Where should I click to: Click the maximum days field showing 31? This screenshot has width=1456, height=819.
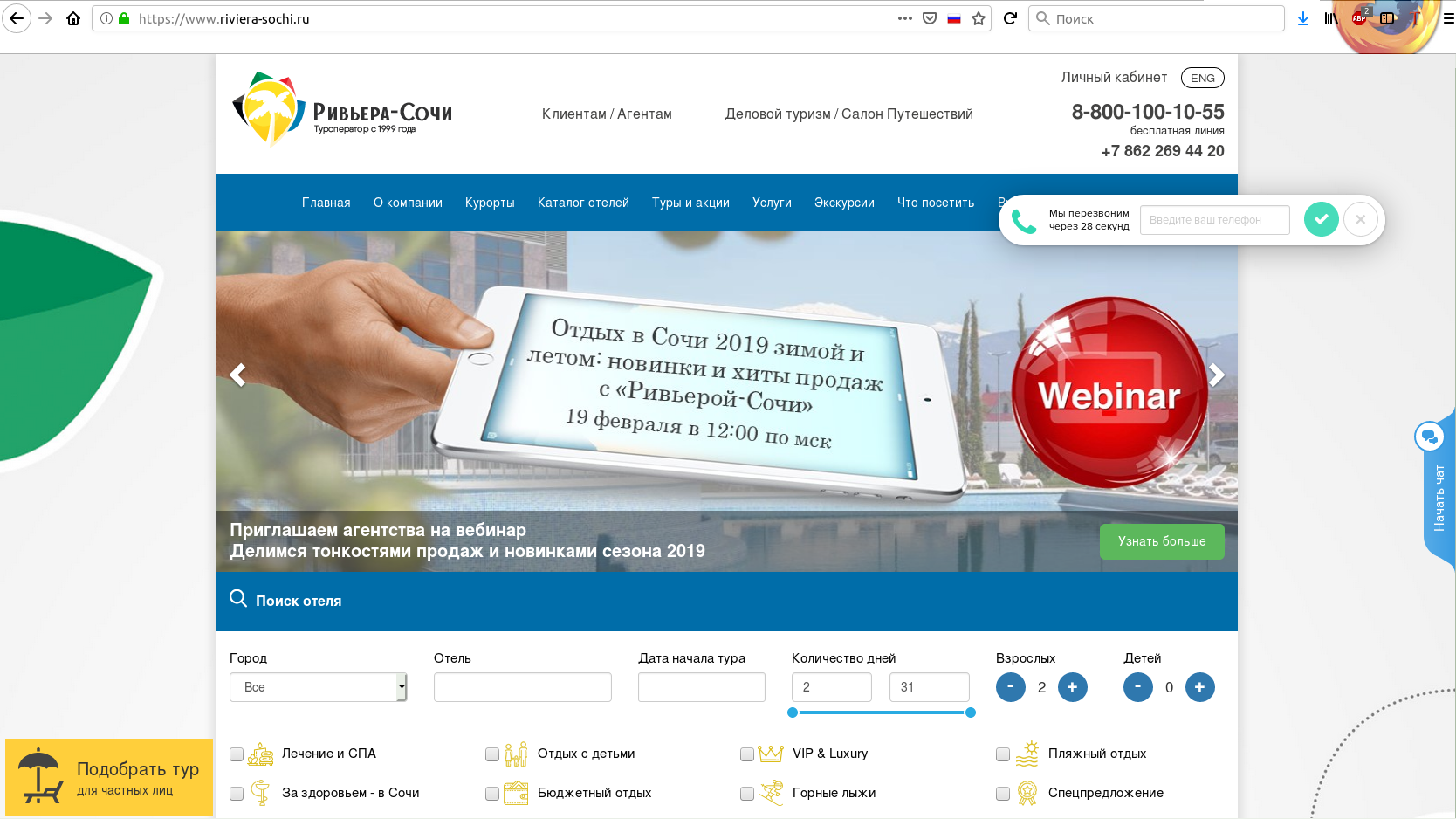[x=930, y=687]
